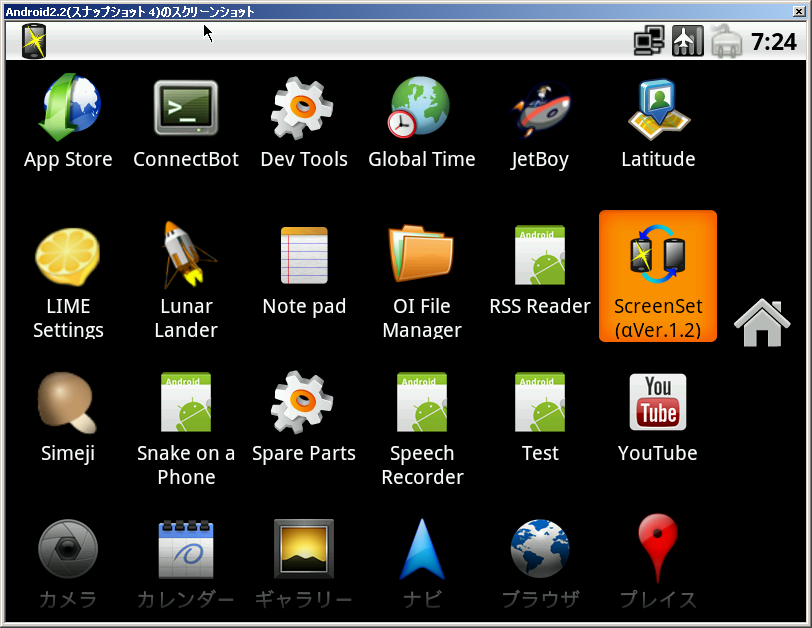Launch ConnectBot terminal app
The width and height of the screenshot is (812, 628).
186,123
